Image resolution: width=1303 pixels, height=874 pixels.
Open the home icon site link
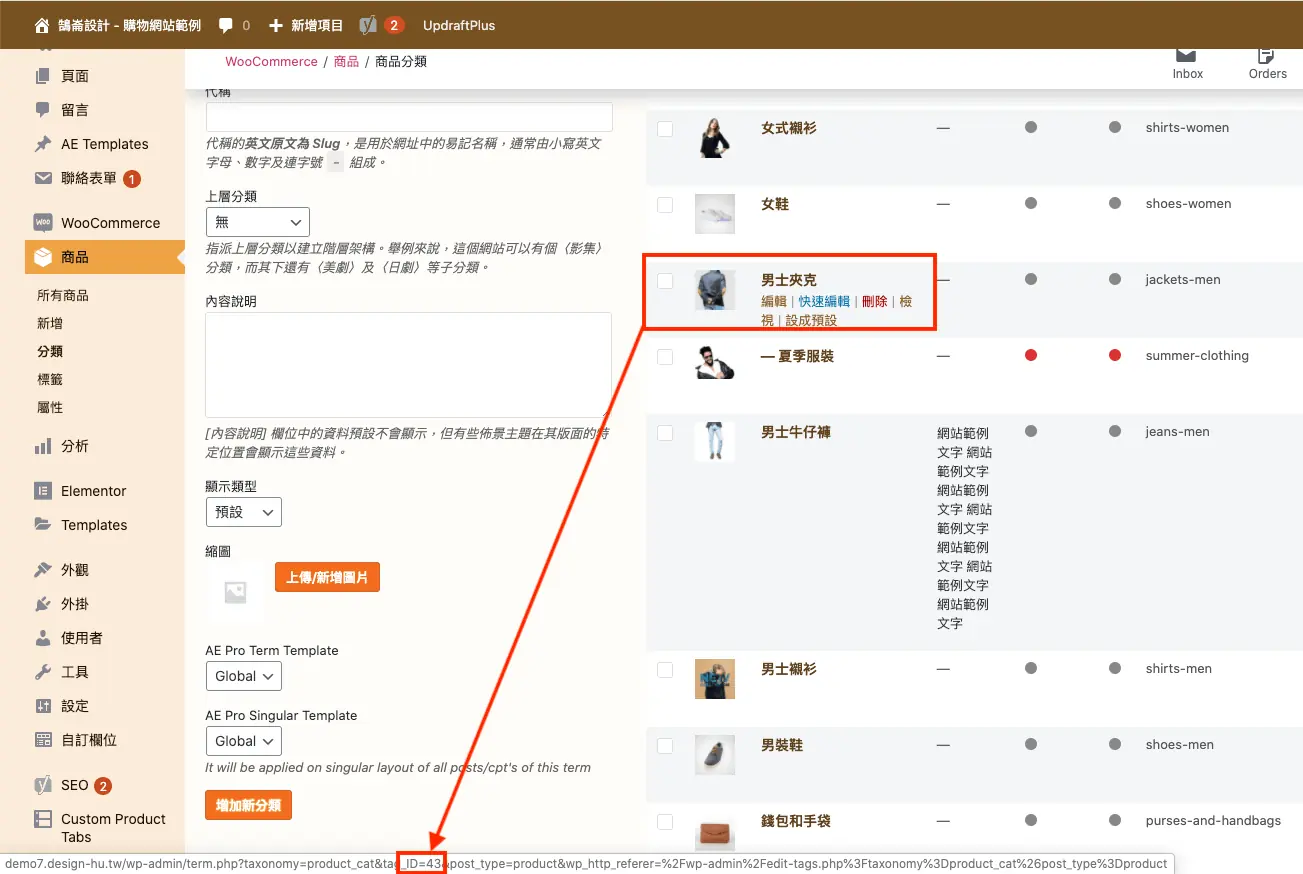42,25
